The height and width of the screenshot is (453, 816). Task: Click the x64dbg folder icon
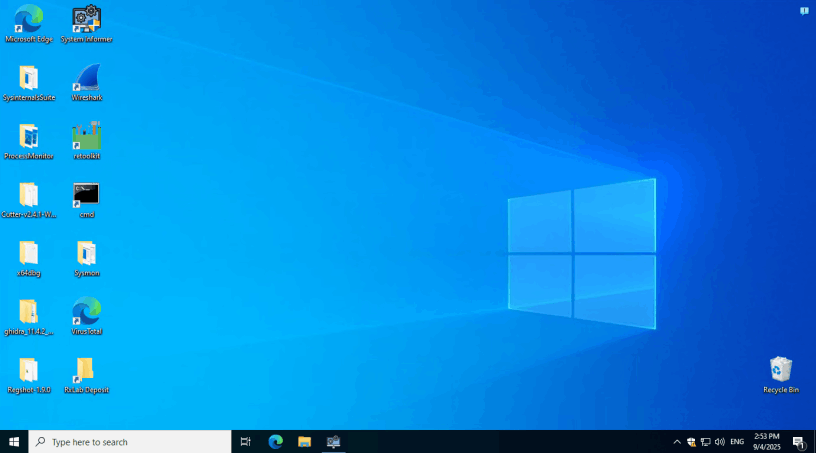click(x=29, y=254)
